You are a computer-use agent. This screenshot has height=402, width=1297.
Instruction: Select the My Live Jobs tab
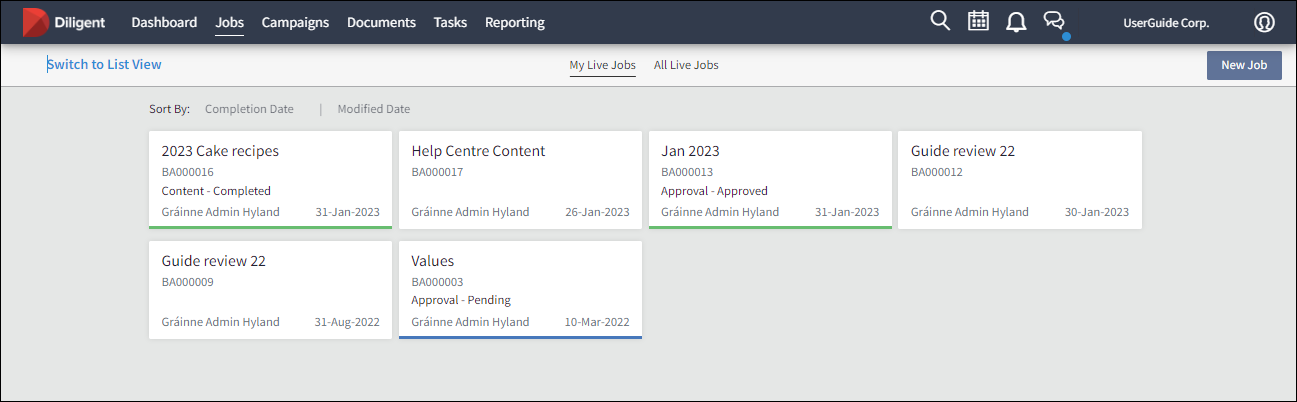(602, 65)
